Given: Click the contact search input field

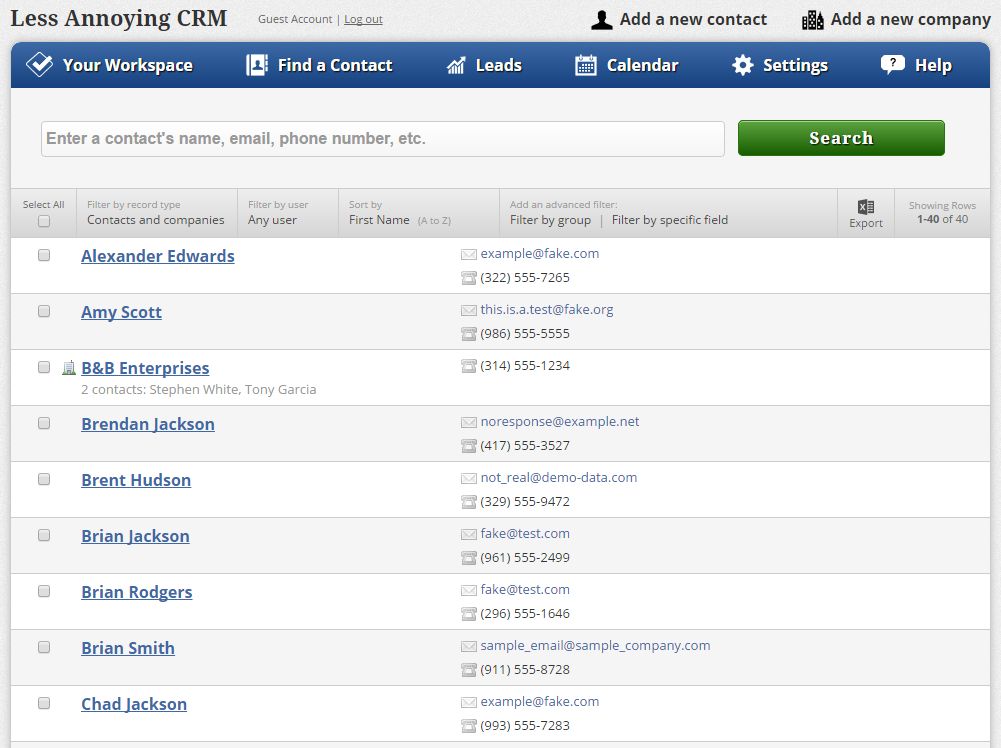Looking at the screenshot, I should (x=382, y=138).
